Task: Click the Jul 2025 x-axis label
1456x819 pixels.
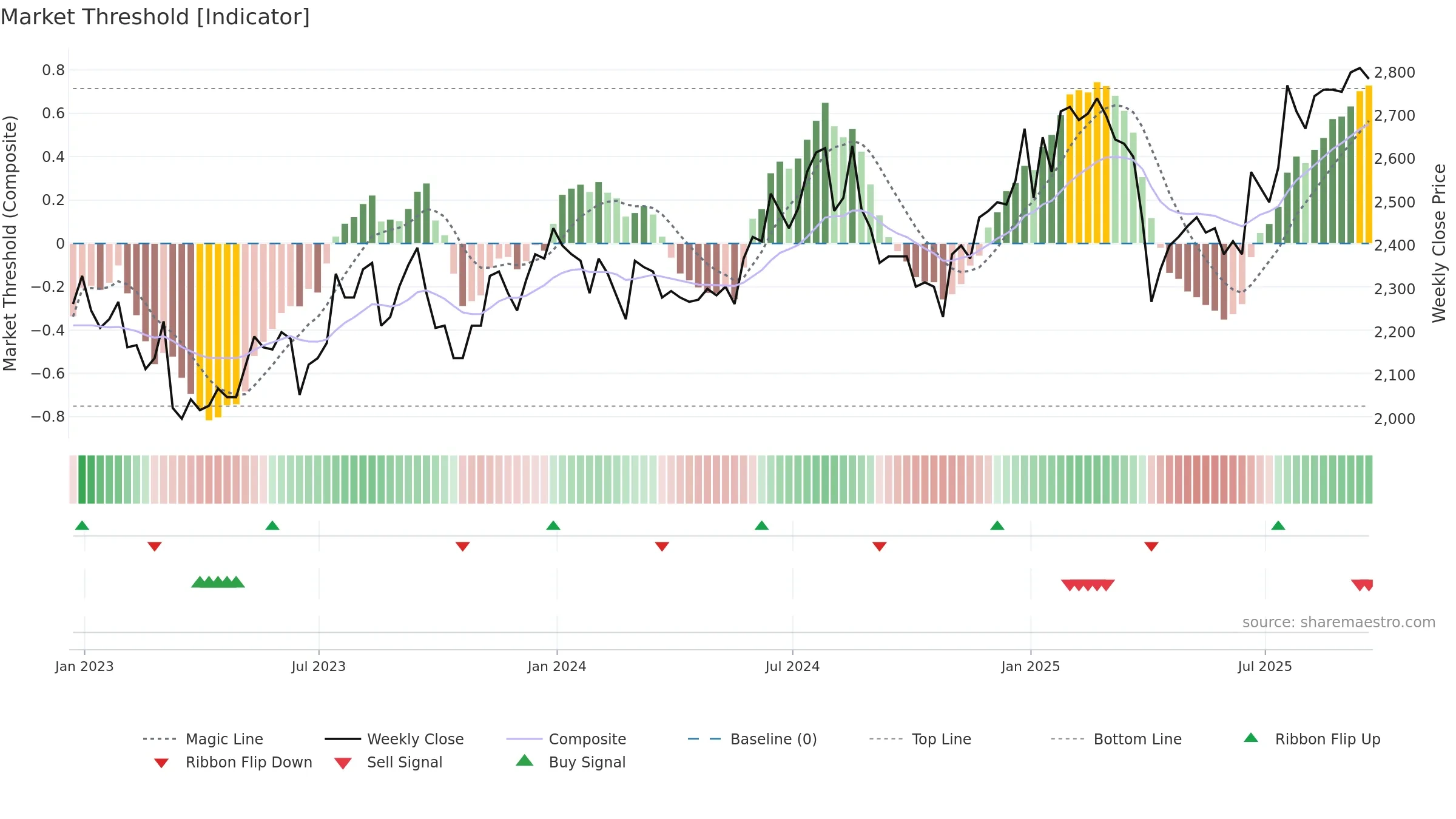Action: (x=1265, y=666)
